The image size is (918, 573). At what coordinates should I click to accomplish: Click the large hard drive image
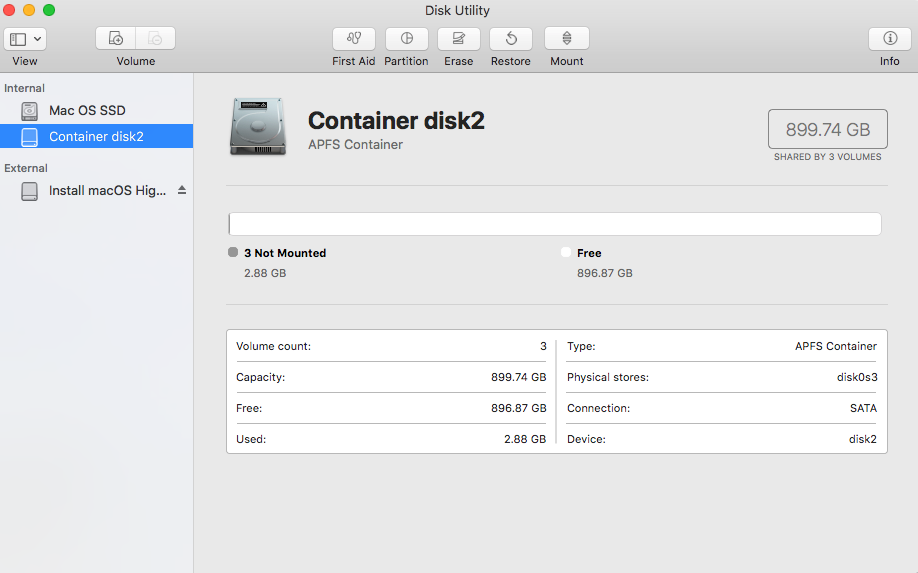point(258,127)
